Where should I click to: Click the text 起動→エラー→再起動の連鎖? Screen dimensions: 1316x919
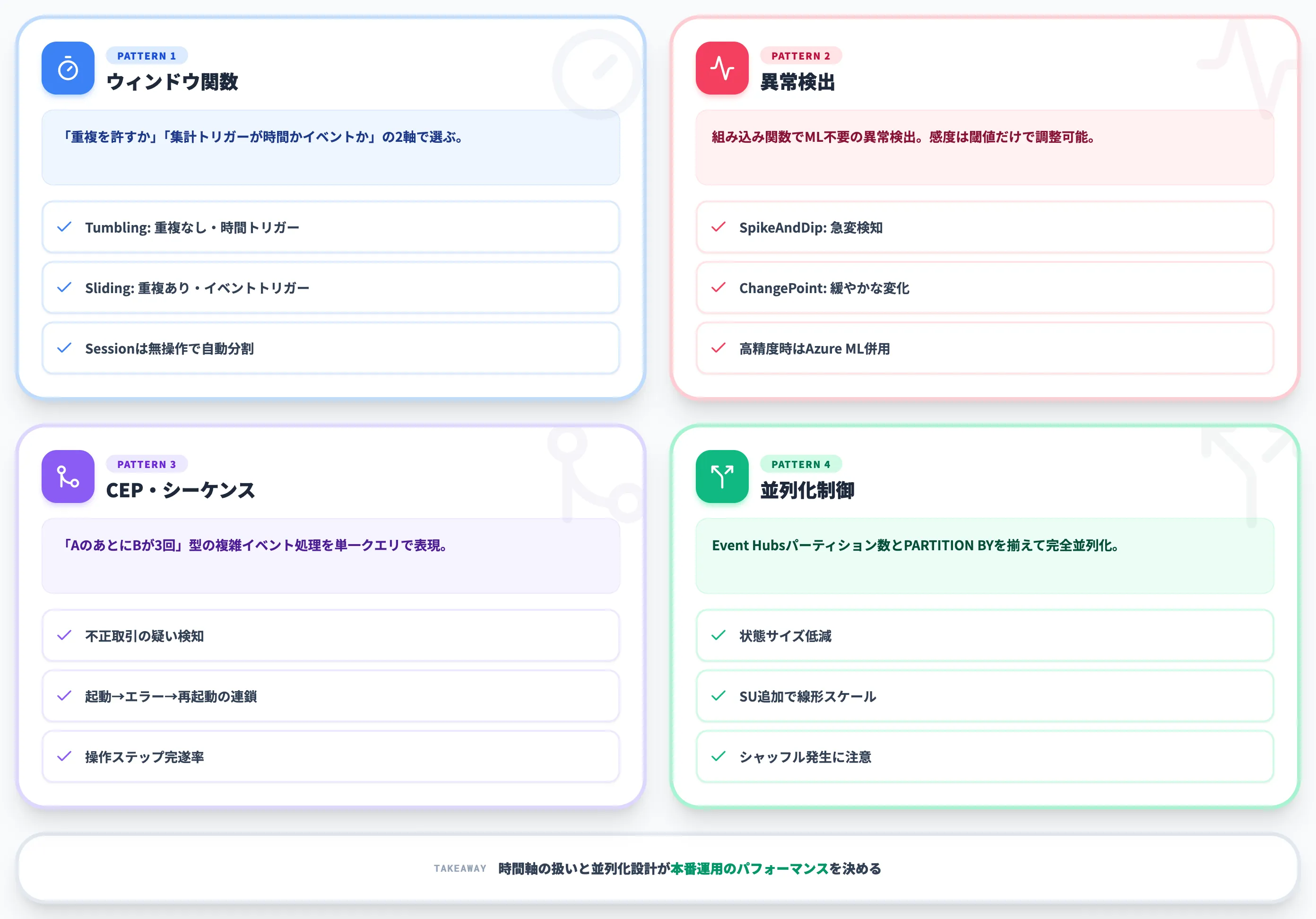click(171, 696)
